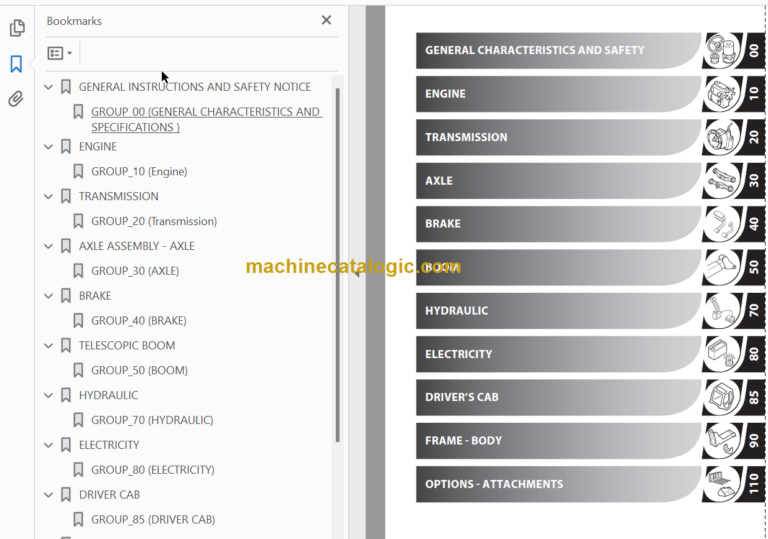768x539 pixels.
Task: Click the steering wheel icon for section 00
Action: click(721, 50)
